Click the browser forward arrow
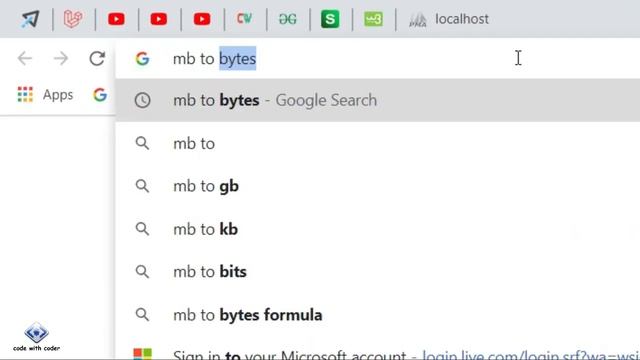The height and width of the screenshot is (360, 640). (x=61, y=58)
